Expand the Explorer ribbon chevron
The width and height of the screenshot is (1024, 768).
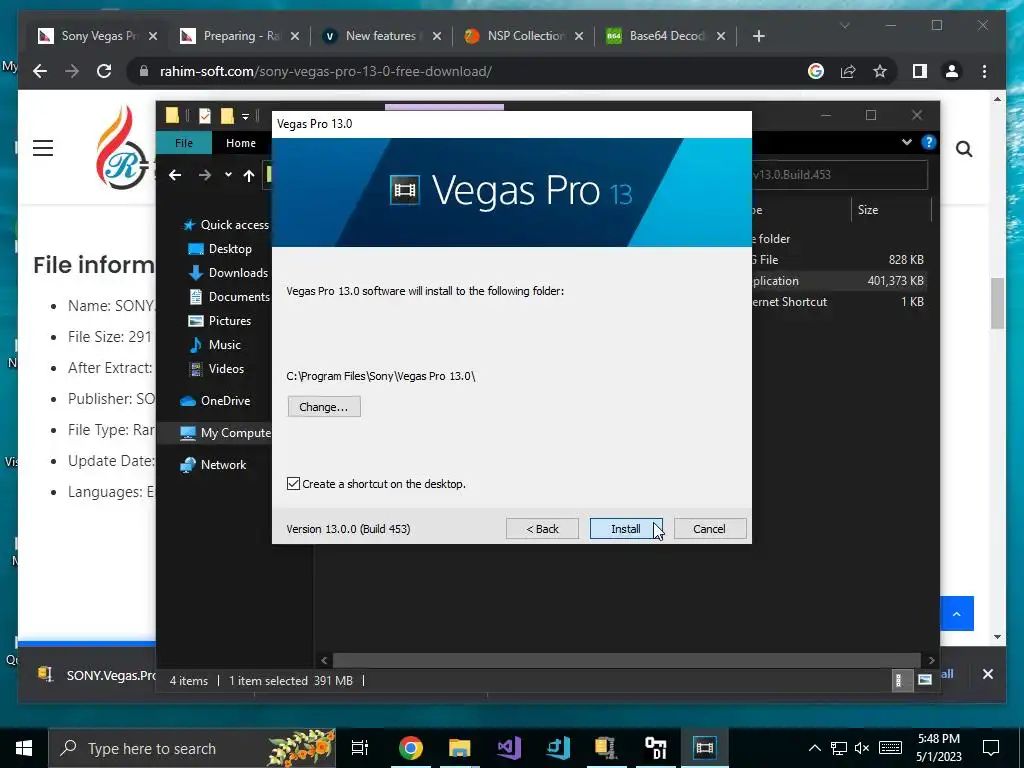(906, 142)
